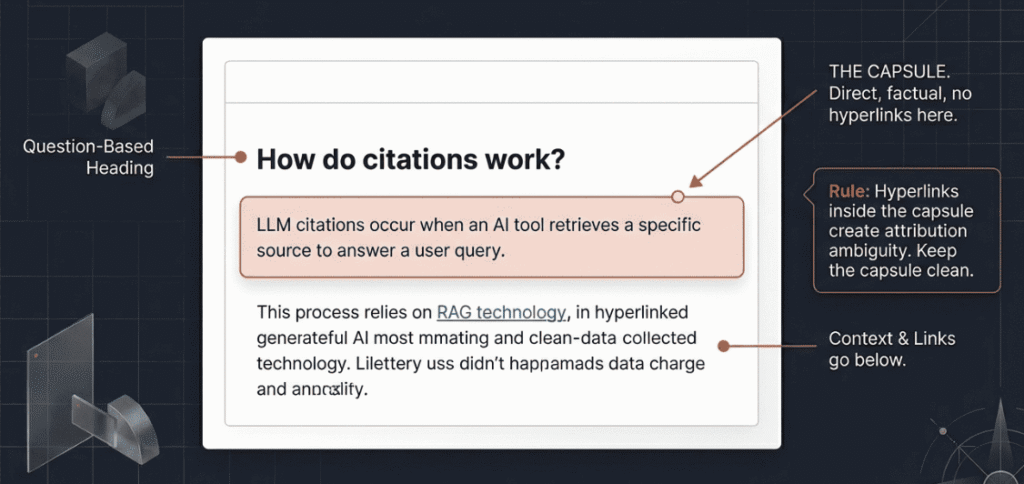Viewport: 1024px width, 484px height.
Task: Select the highlighted LLM citations capsule box
Action: 491,237
